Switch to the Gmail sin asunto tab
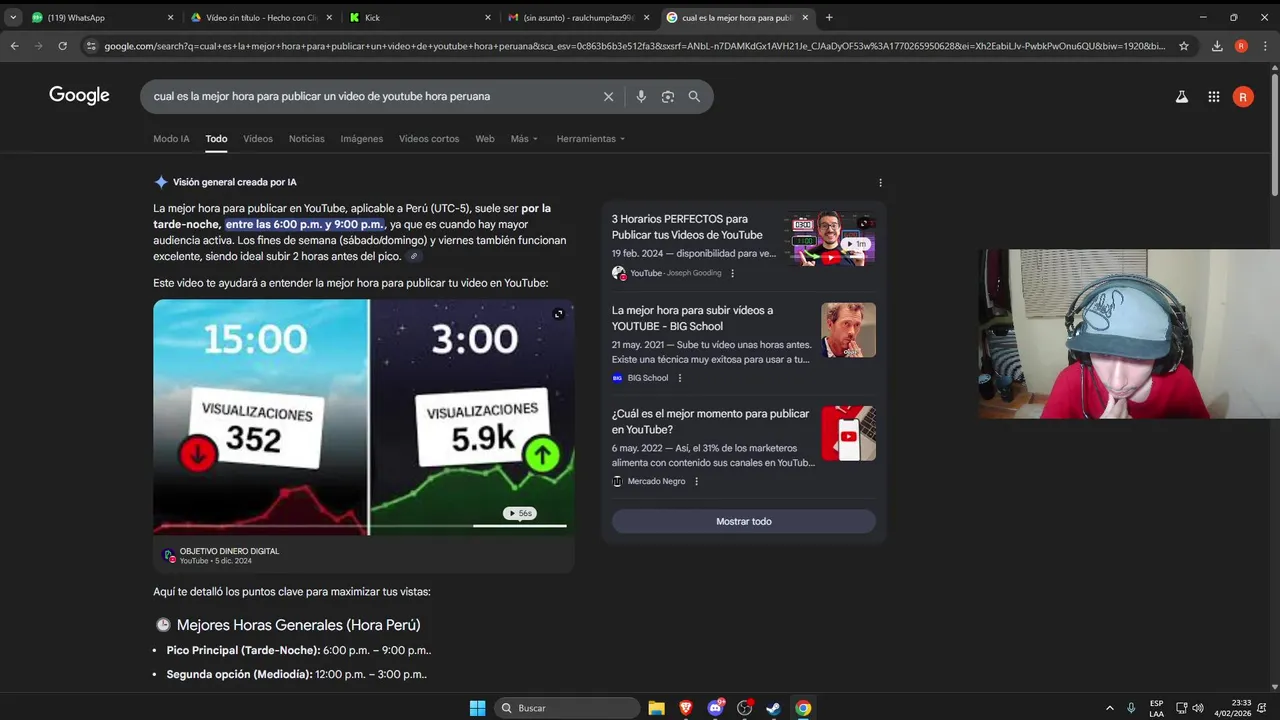The height and width of the screenshot is (720, 1280). [x=578, y=17]
